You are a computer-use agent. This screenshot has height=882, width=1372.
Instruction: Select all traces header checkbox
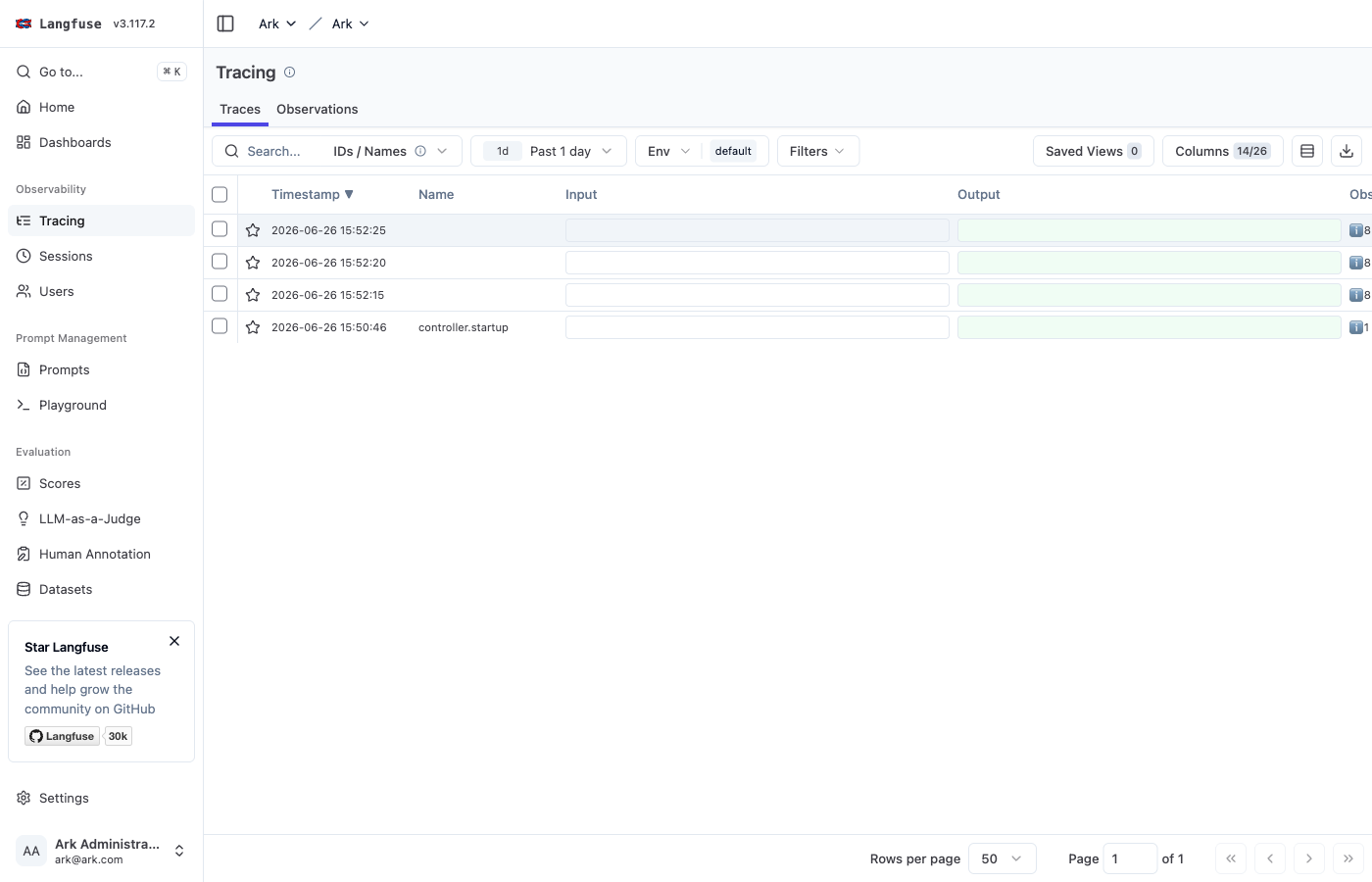(x=220, y=195)
